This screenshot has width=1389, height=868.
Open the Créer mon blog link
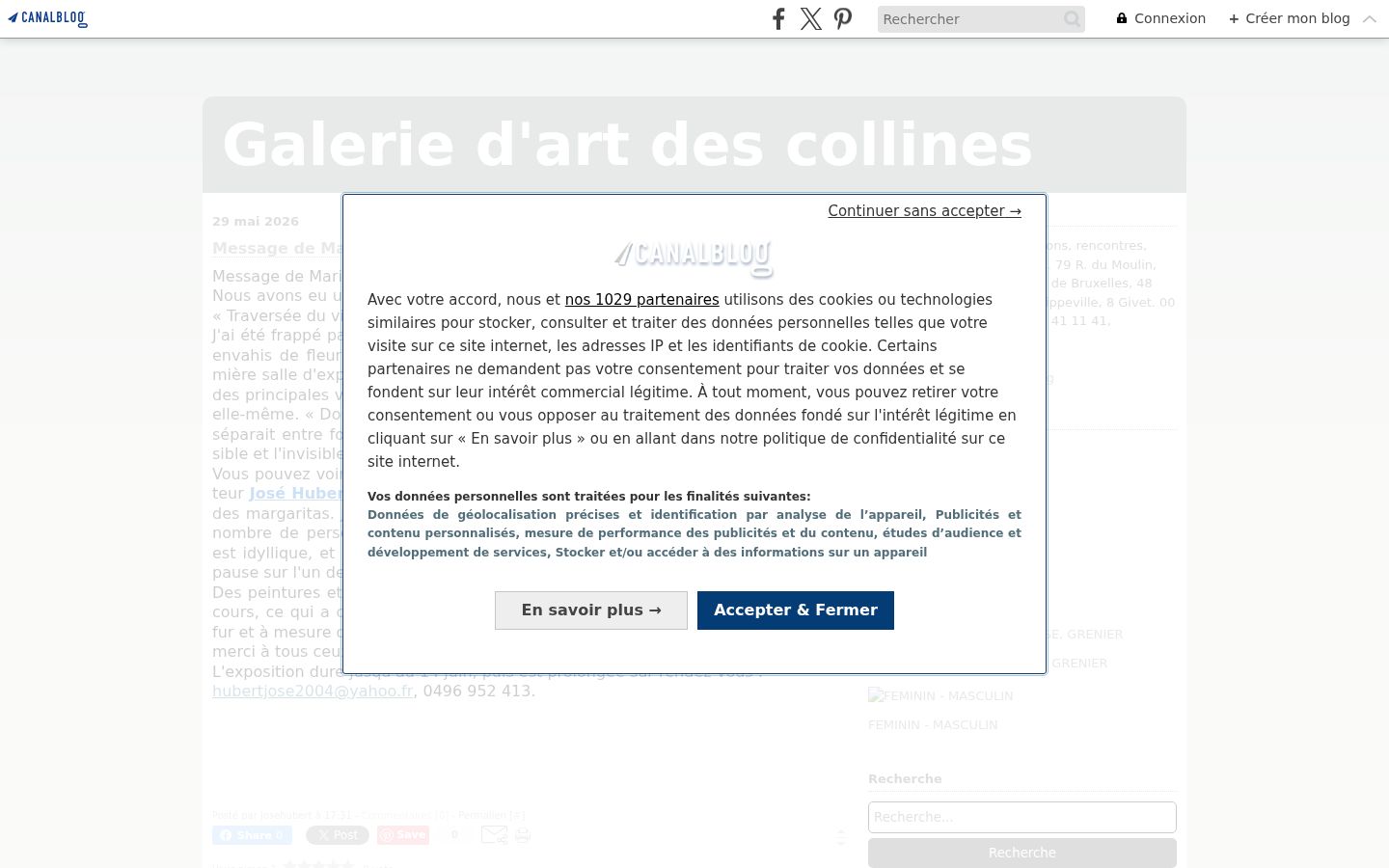[x=1290, y=18]
